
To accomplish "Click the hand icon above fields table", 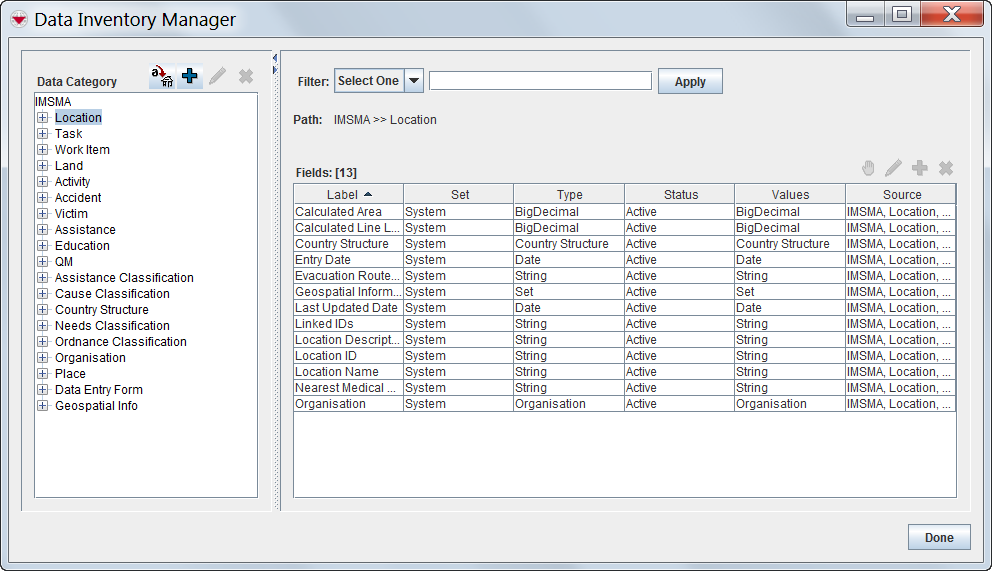I will (868, 168).
